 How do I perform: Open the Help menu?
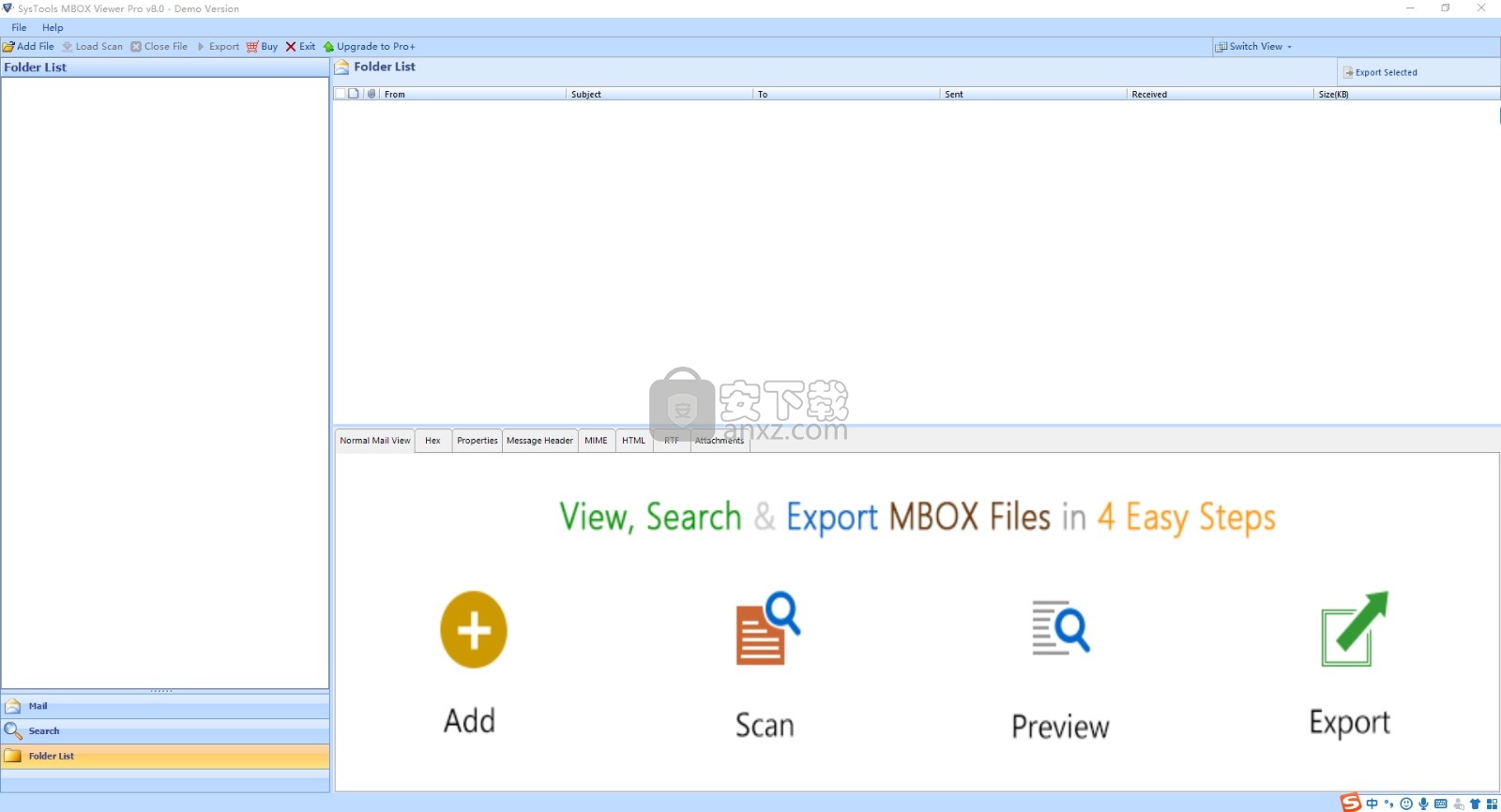pos(53,27)
